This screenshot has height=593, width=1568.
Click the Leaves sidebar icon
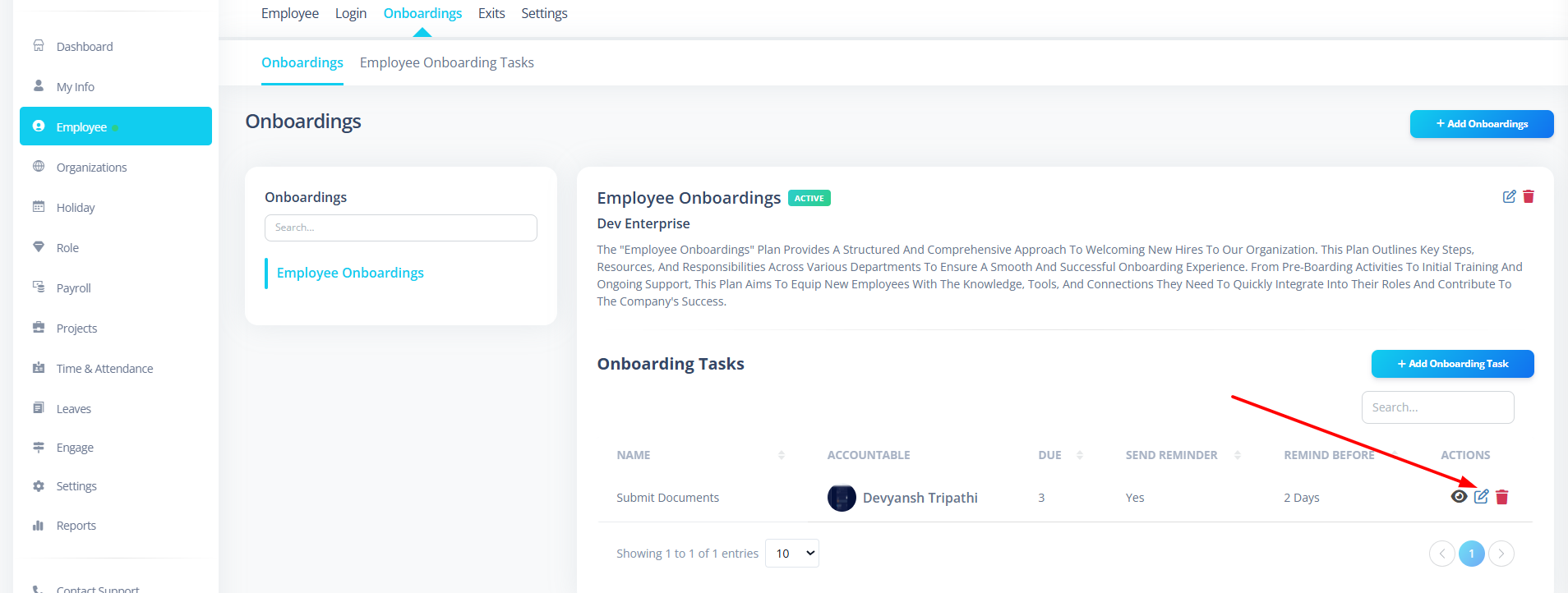pos(39,407)
